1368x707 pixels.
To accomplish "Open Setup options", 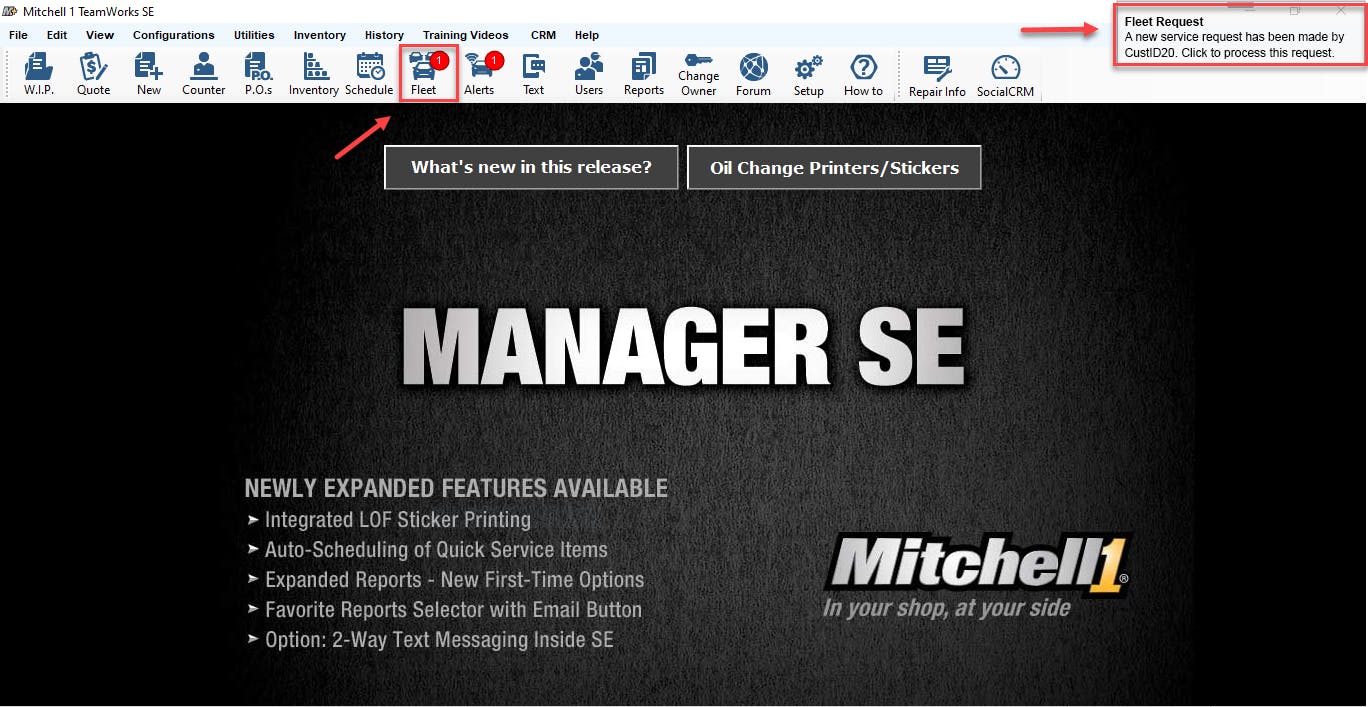I will pos(808,72).
